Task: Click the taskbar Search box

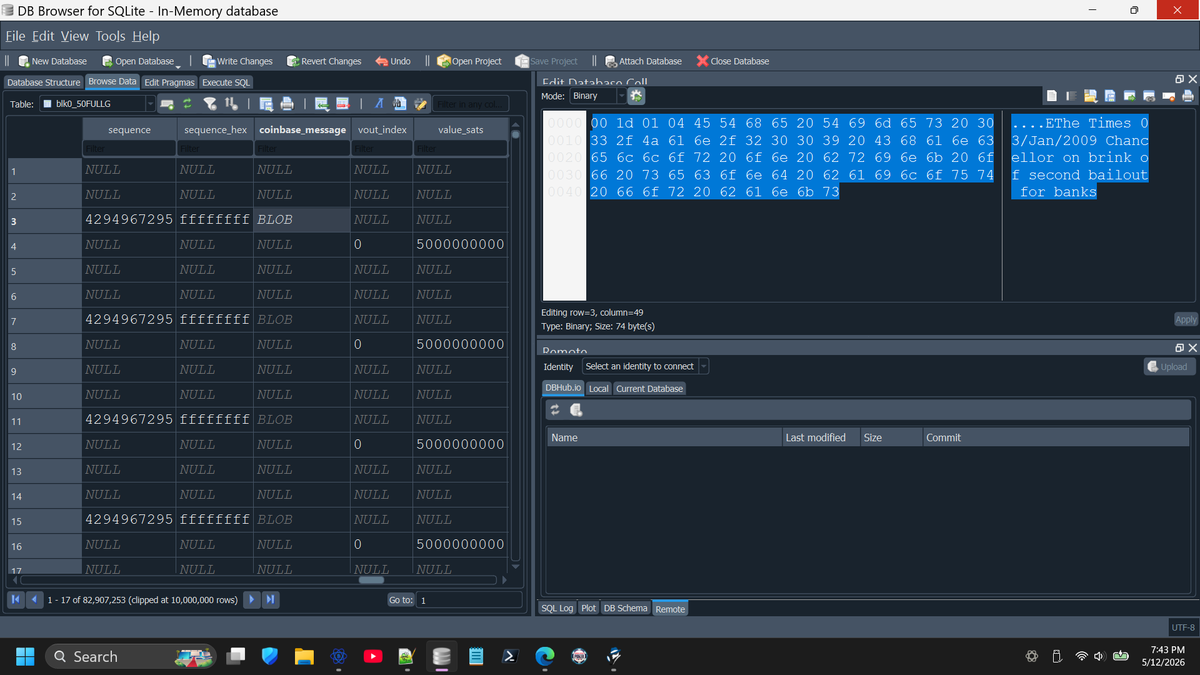Action: point(131,656)
